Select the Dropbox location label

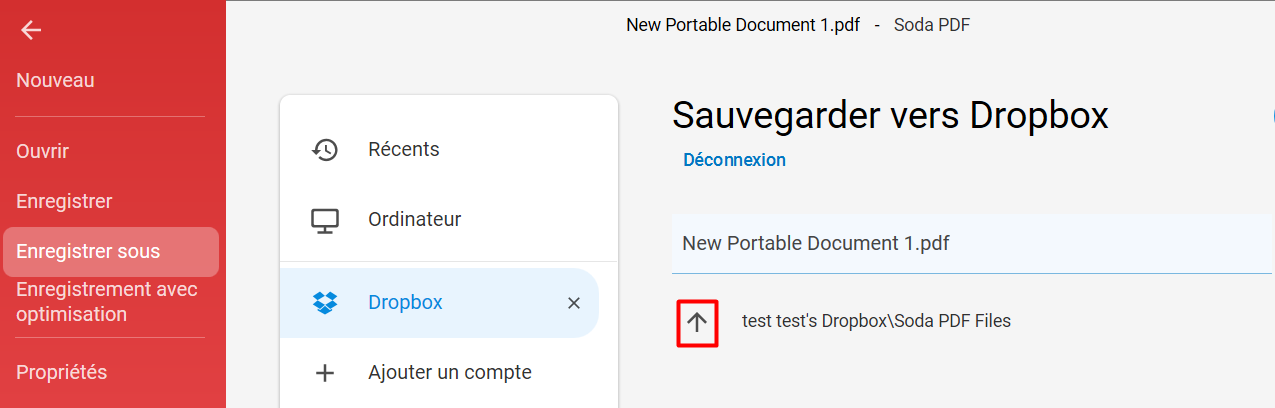point(405,303)
